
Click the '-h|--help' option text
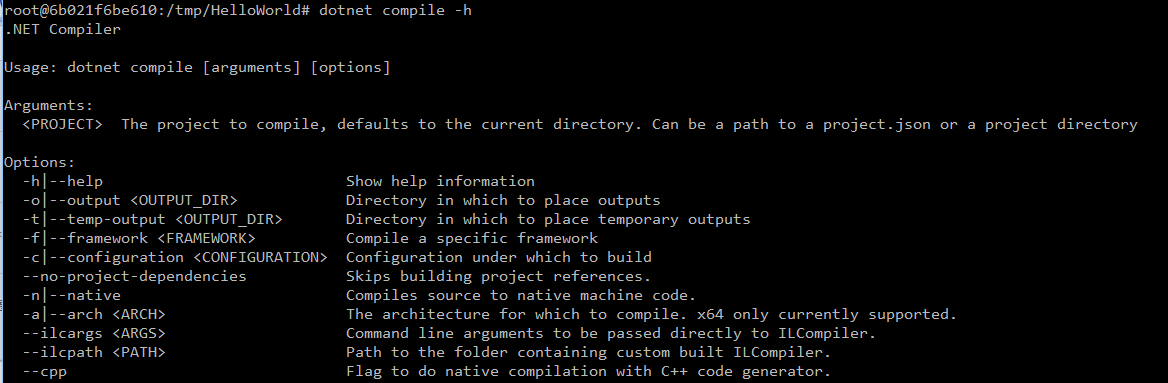63,181
